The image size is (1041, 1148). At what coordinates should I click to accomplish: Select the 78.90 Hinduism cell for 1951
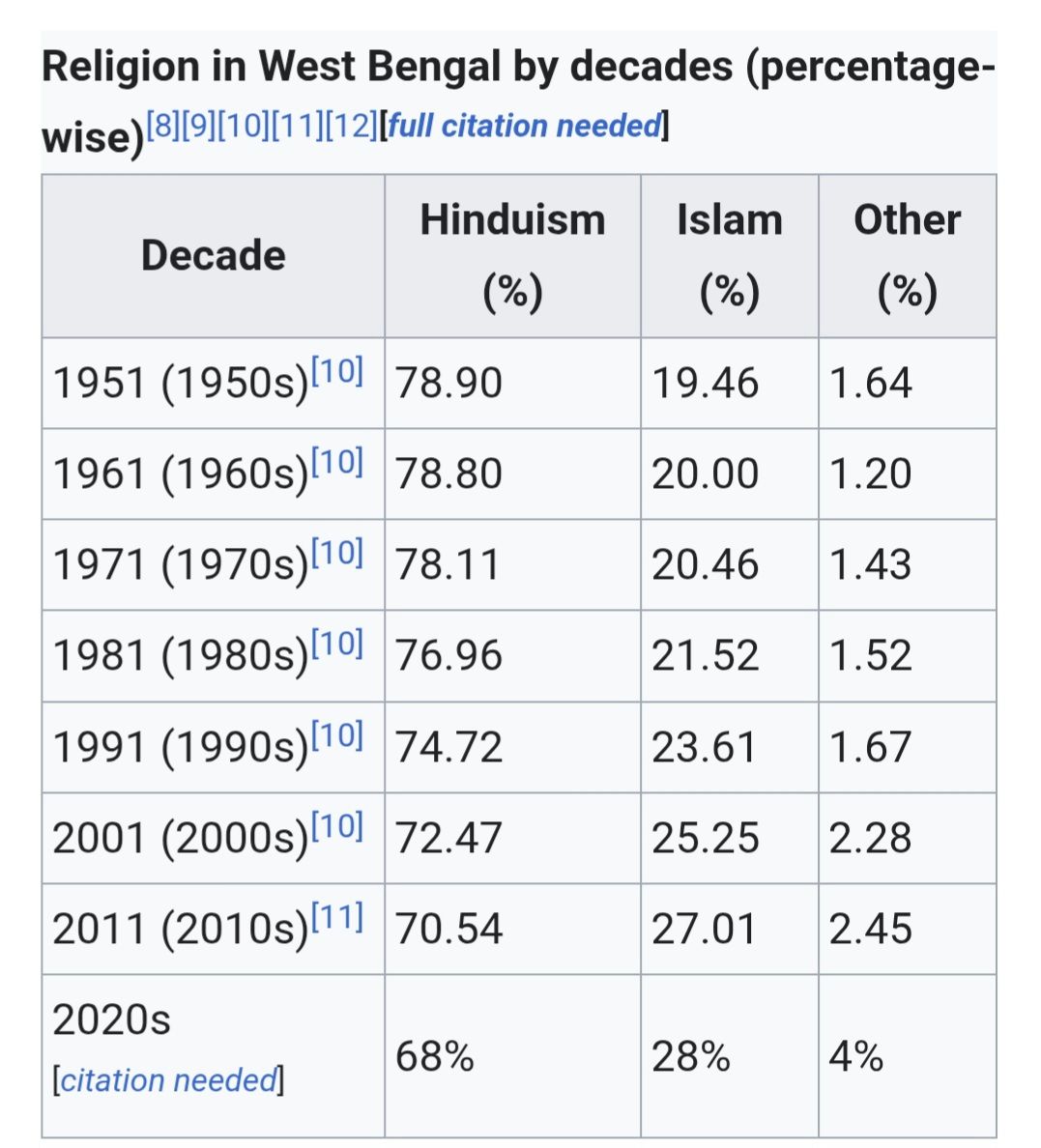449,384
